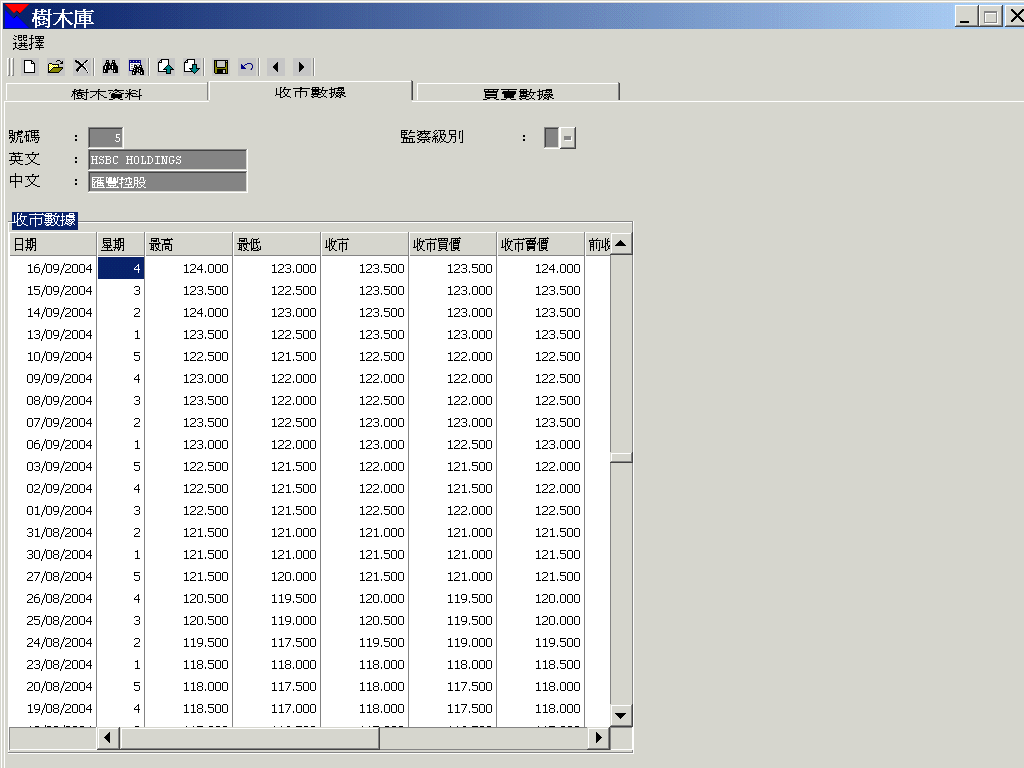Select the date cell 20/08/2004

(53, 686)
